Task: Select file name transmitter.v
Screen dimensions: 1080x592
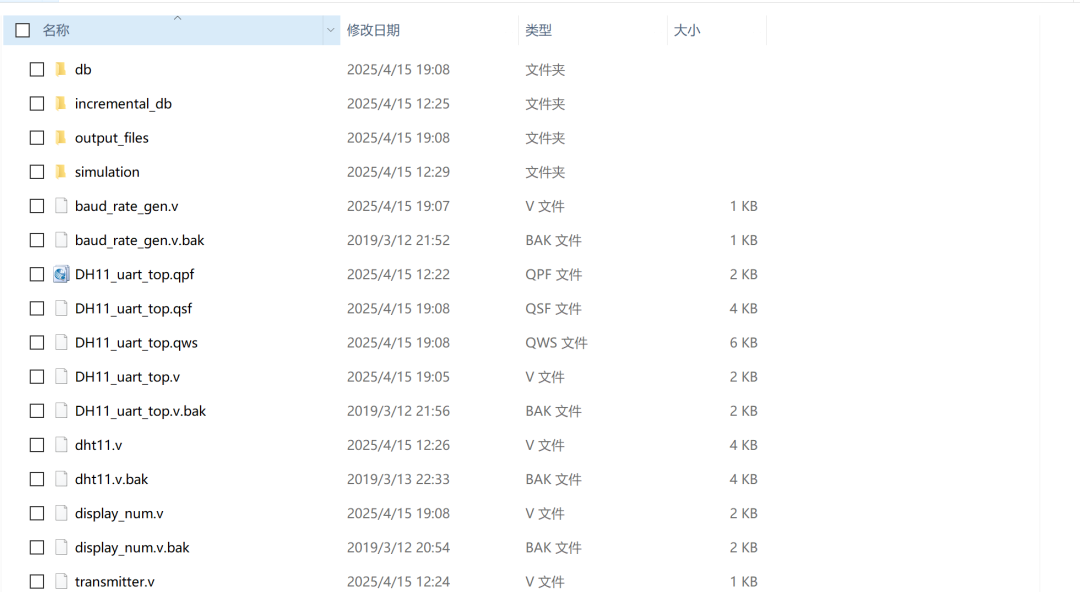Action: (114, 582)
